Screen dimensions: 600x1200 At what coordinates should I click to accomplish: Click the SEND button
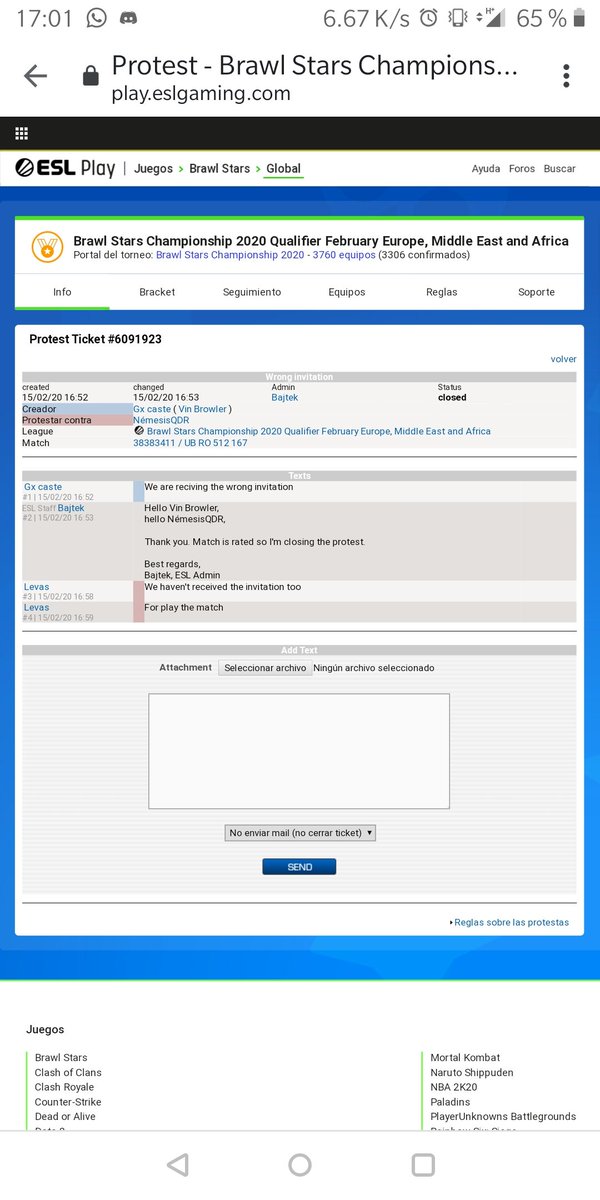299,867
